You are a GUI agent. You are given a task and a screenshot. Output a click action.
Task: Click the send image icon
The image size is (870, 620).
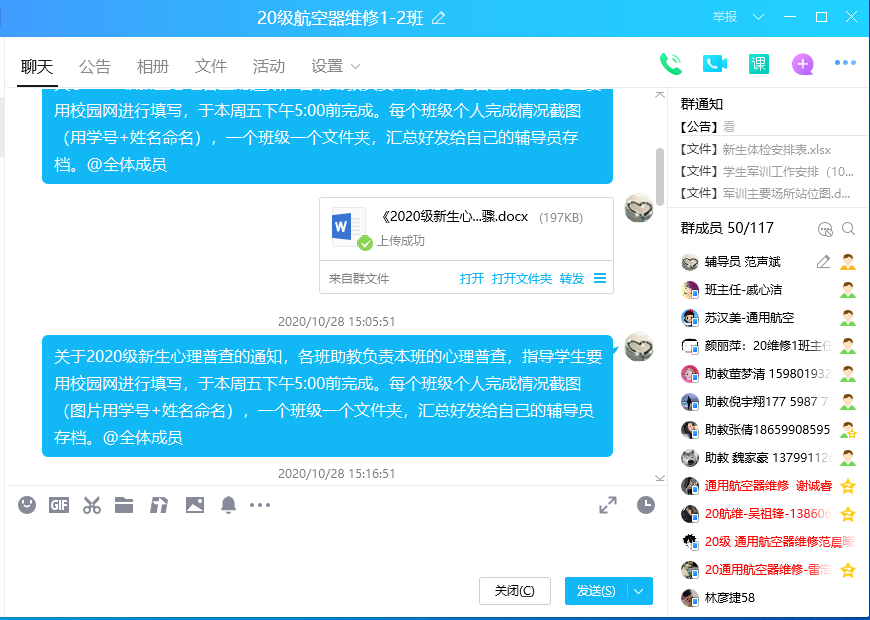pos(194,505)
